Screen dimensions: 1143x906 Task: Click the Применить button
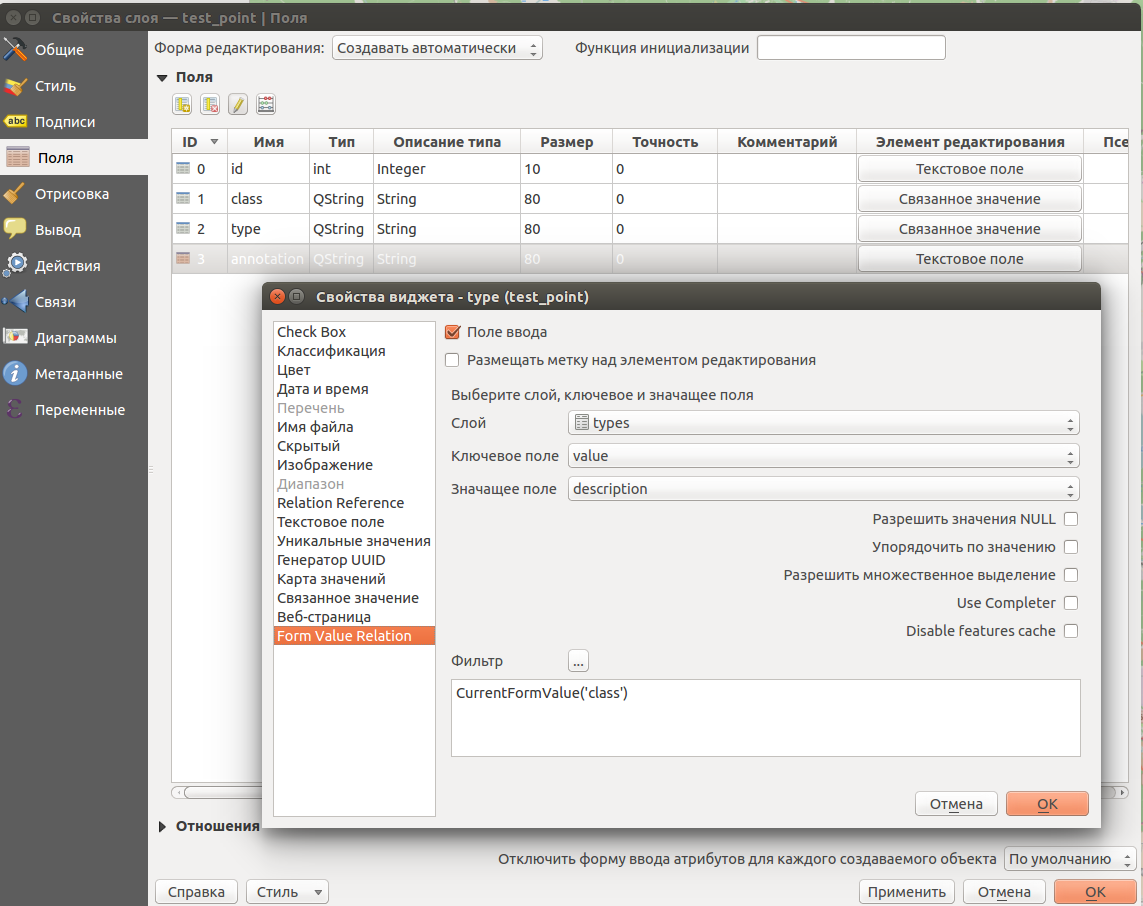pos(906,892)
